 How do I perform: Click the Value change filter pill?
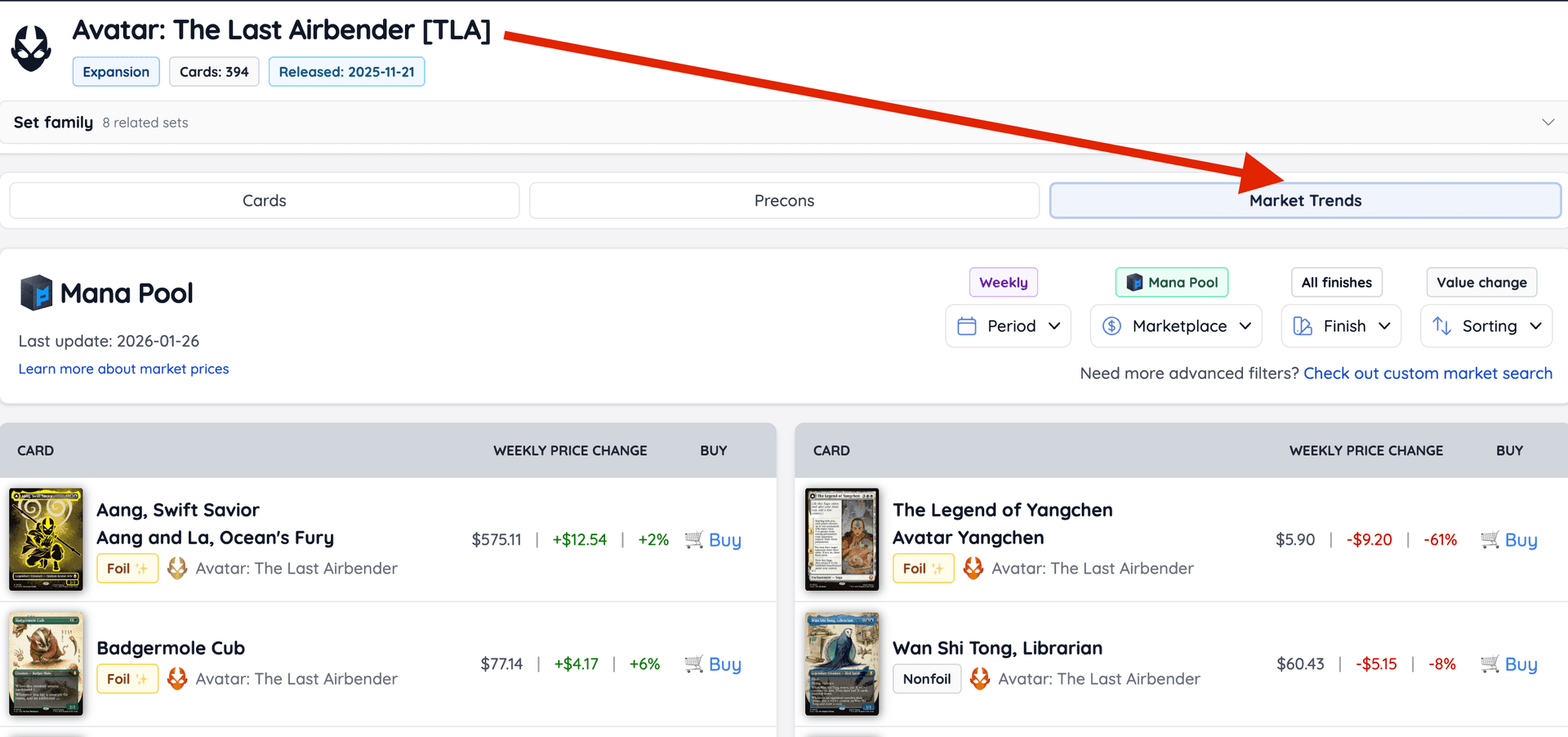tap(1481, 282)
